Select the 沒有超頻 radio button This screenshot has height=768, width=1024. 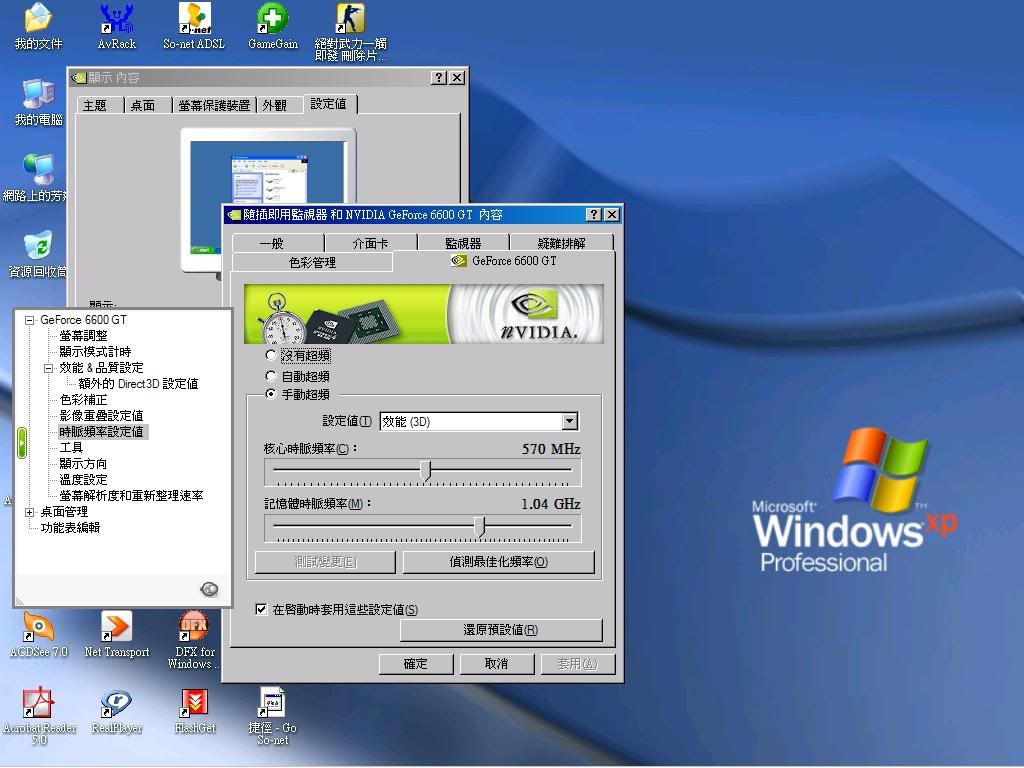coord(271,355)
